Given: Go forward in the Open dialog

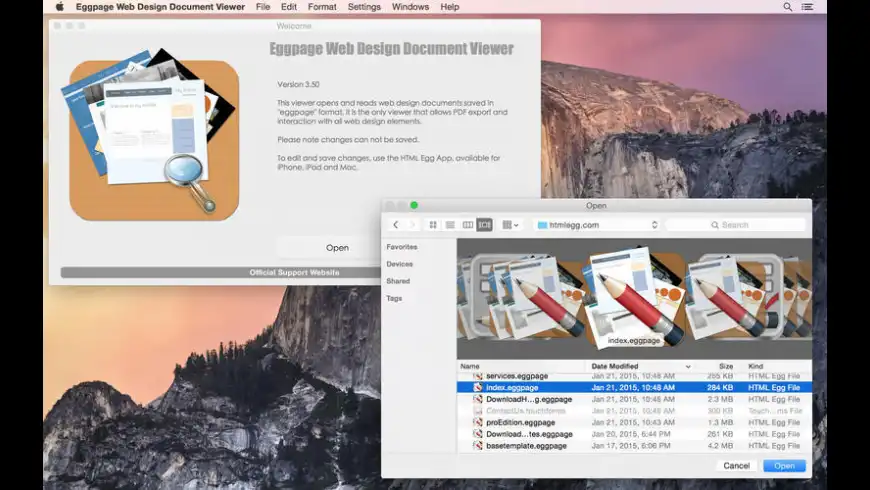Looking at the screenshot, I should [x=412, y=225].
